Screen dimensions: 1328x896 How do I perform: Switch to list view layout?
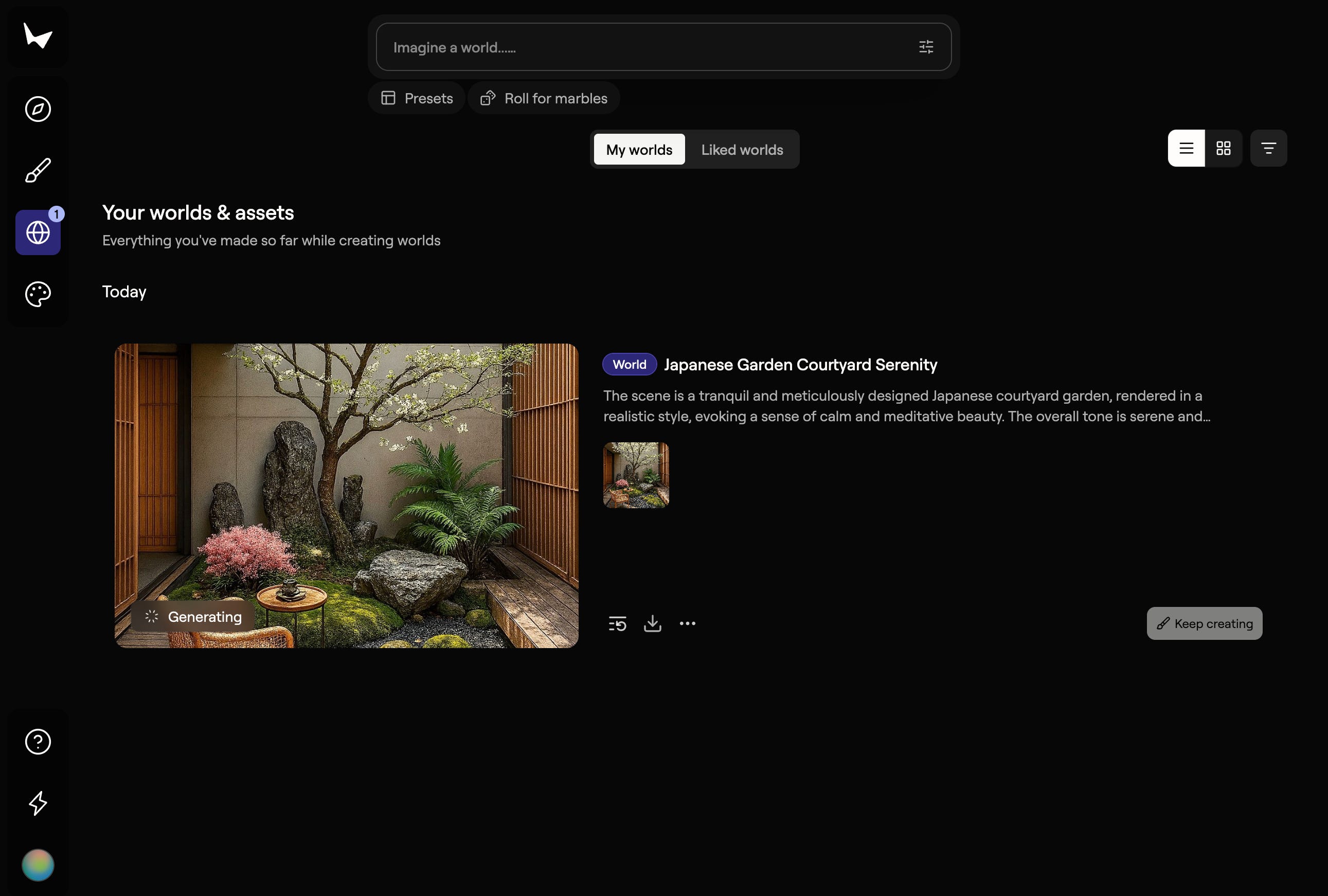point(1186,149)
